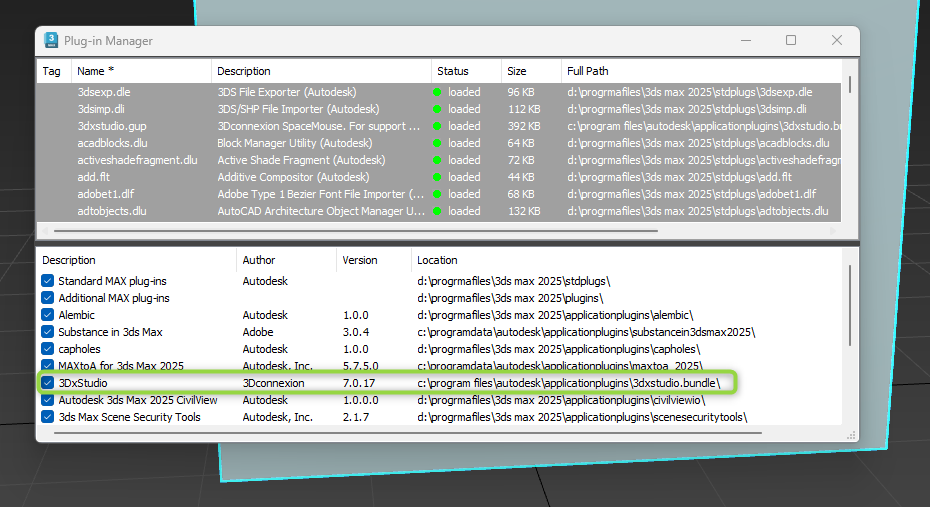The image size is (930, 507).
Task: Click green status dot for 3dsimp.dli
Action: 437,109
